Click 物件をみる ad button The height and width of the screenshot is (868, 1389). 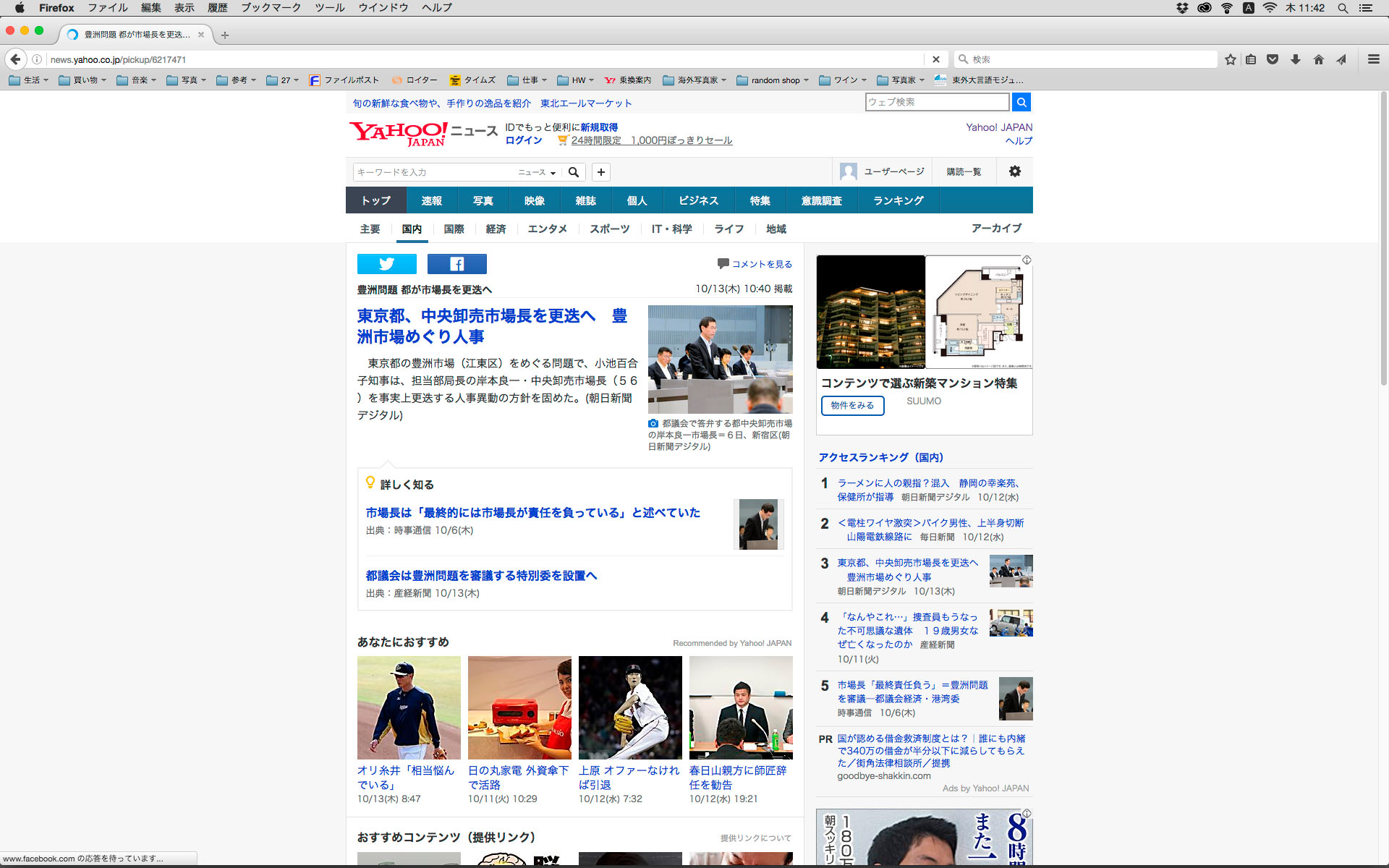(x=852, y=405)
